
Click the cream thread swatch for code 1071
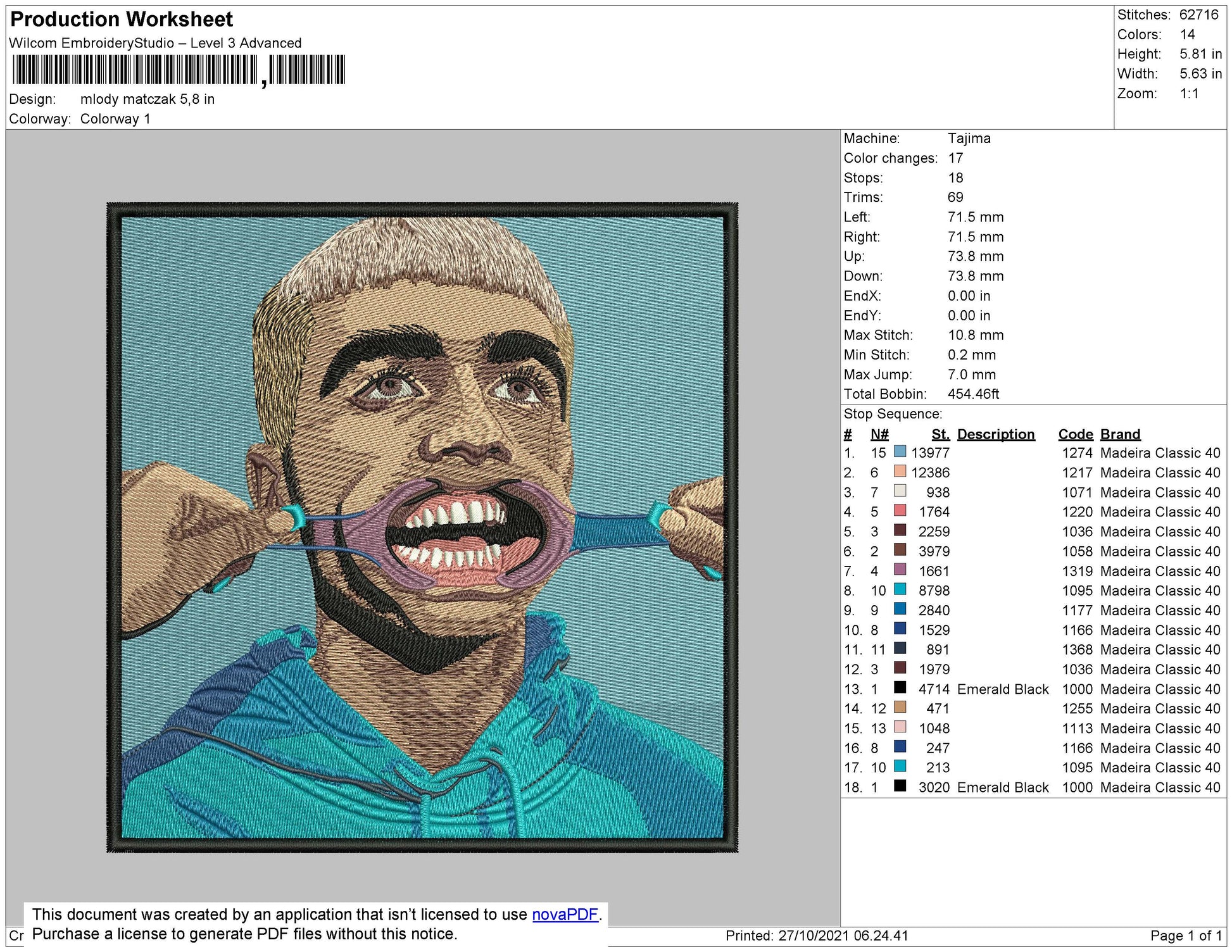pyautogui.click(x=900, y=492)
